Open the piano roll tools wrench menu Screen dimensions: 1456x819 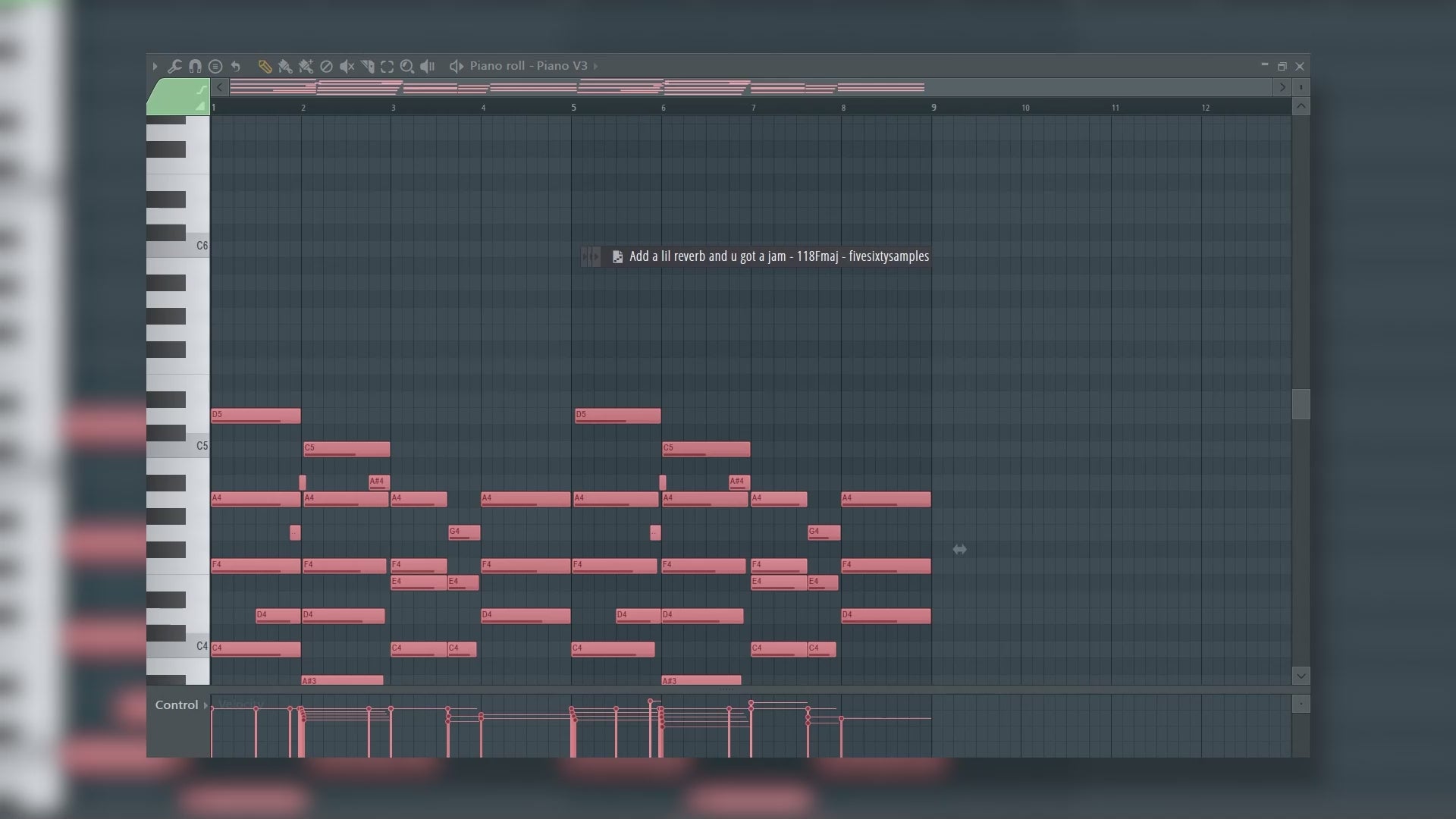(x=174, y=66)
